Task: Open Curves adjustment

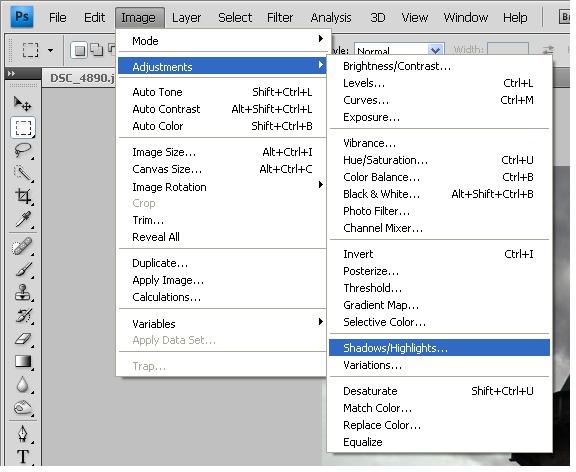Action: pos(439,100)
